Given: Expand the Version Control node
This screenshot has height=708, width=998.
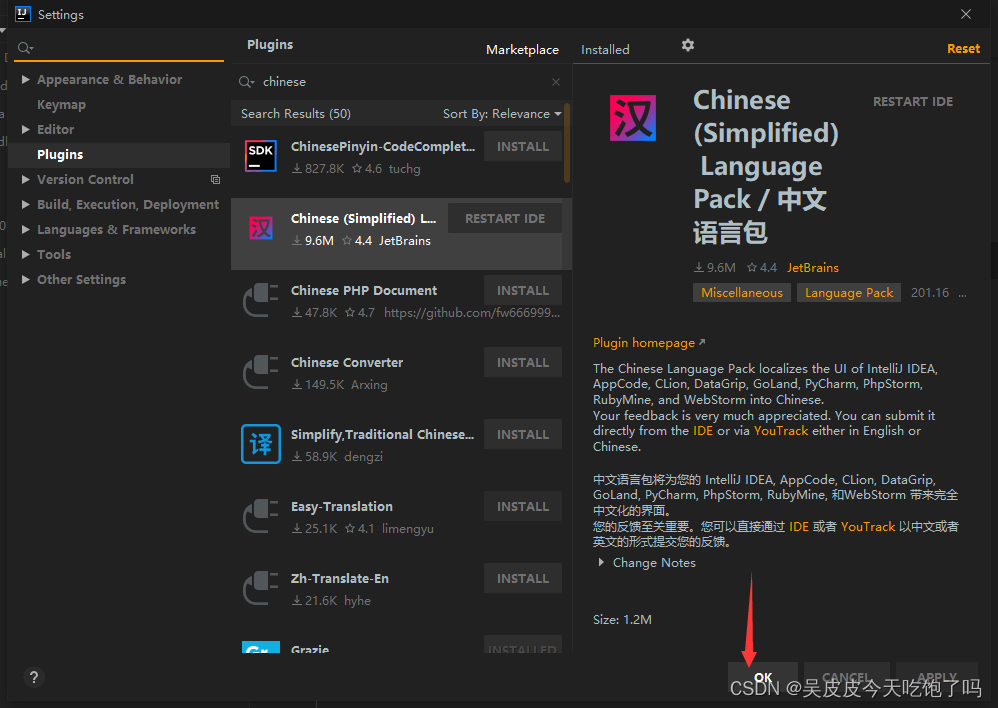Looking at the screenshot, I should [x=25, y=180].
